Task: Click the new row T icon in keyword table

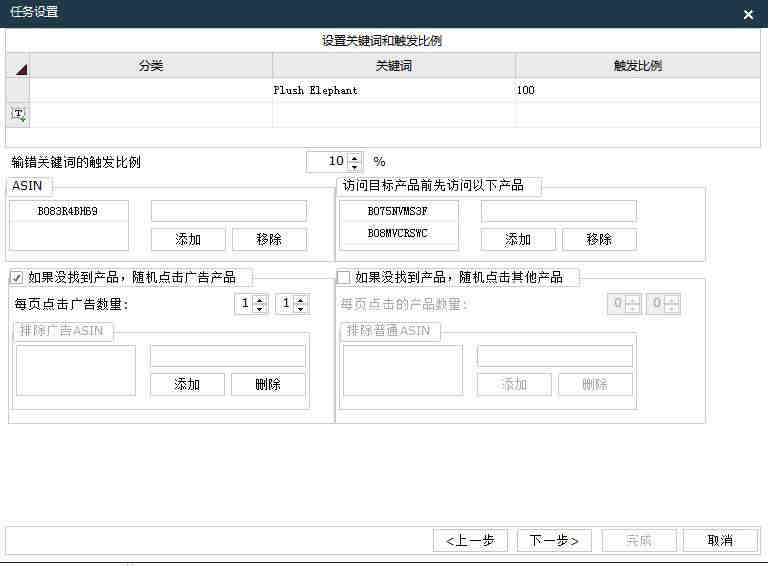Action: pyautogui.click(x=18, y=115)
